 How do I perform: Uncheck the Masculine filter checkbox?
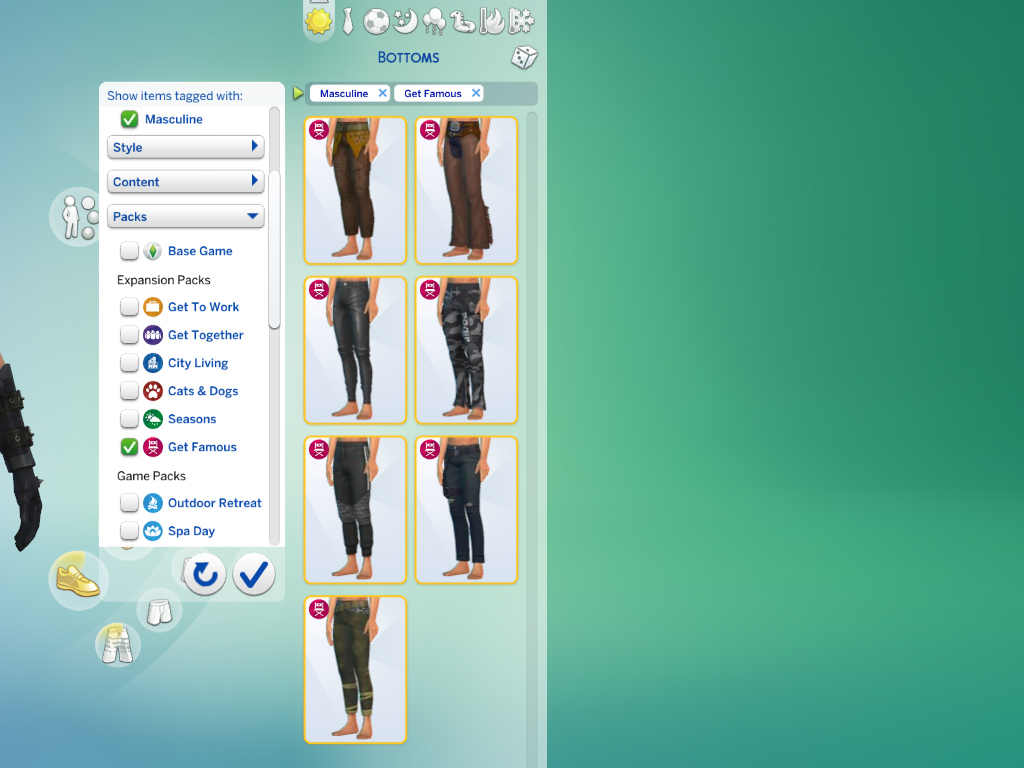[x=130, y=120]
